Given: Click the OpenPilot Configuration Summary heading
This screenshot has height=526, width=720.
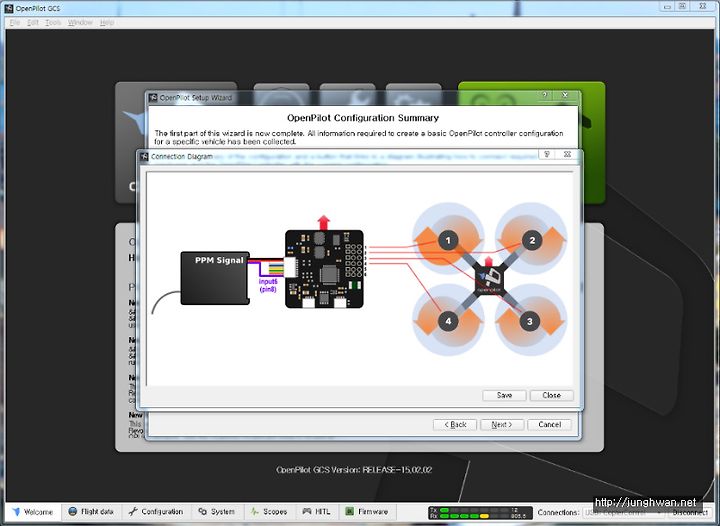Looking at the screenshot, I should (363, 118).
